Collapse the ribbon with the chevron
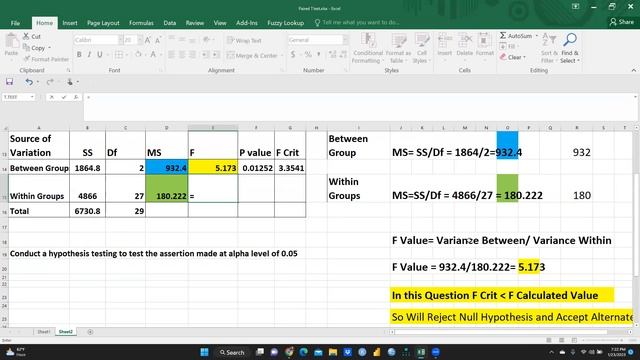Screen dimensions: 640x360 [x=633, y=70]
